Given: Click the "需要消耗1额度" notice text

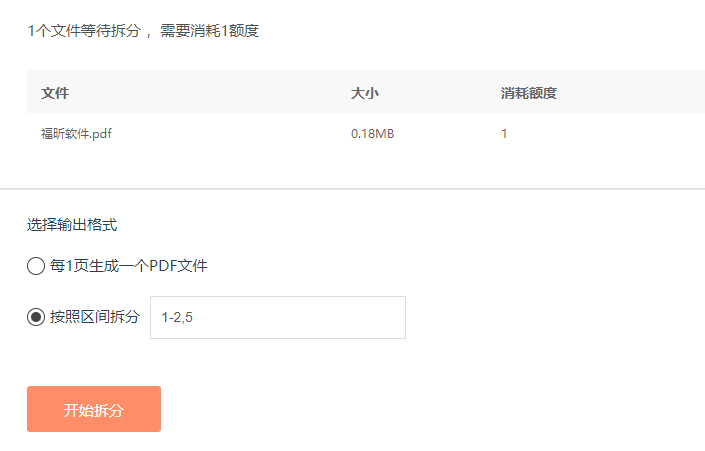Looking at the screenshot, I should click(209, 31).
